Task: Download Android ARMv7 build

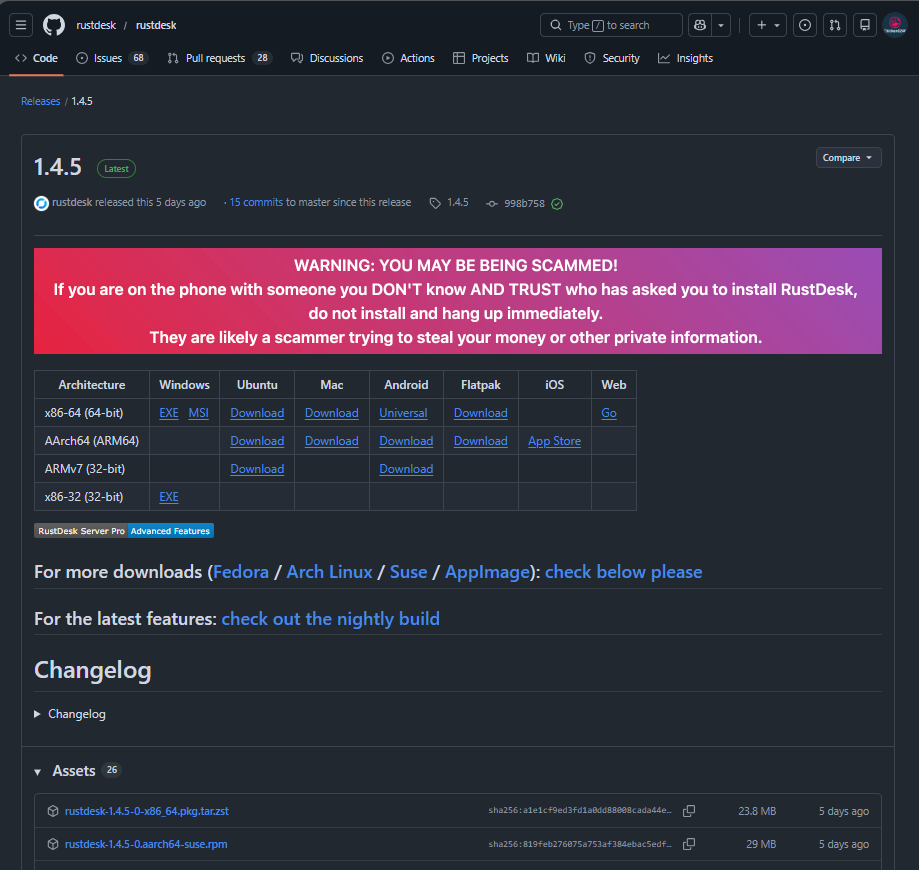Action: 406,469
